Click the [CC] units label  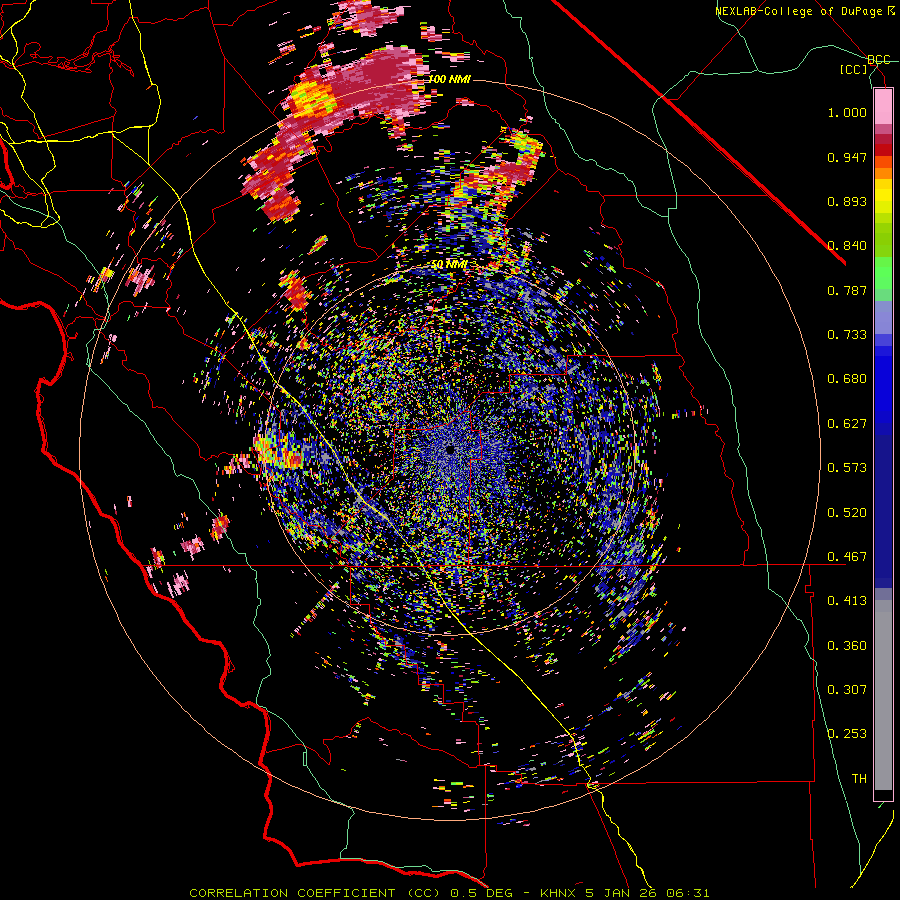coord(854,69)
